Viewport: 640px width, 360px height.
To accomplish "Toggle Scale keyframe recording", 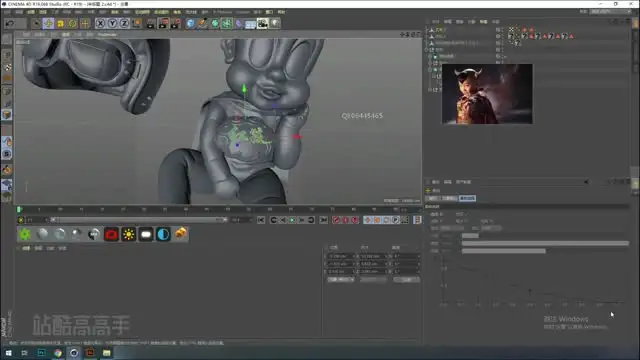I will pos(377,220).
